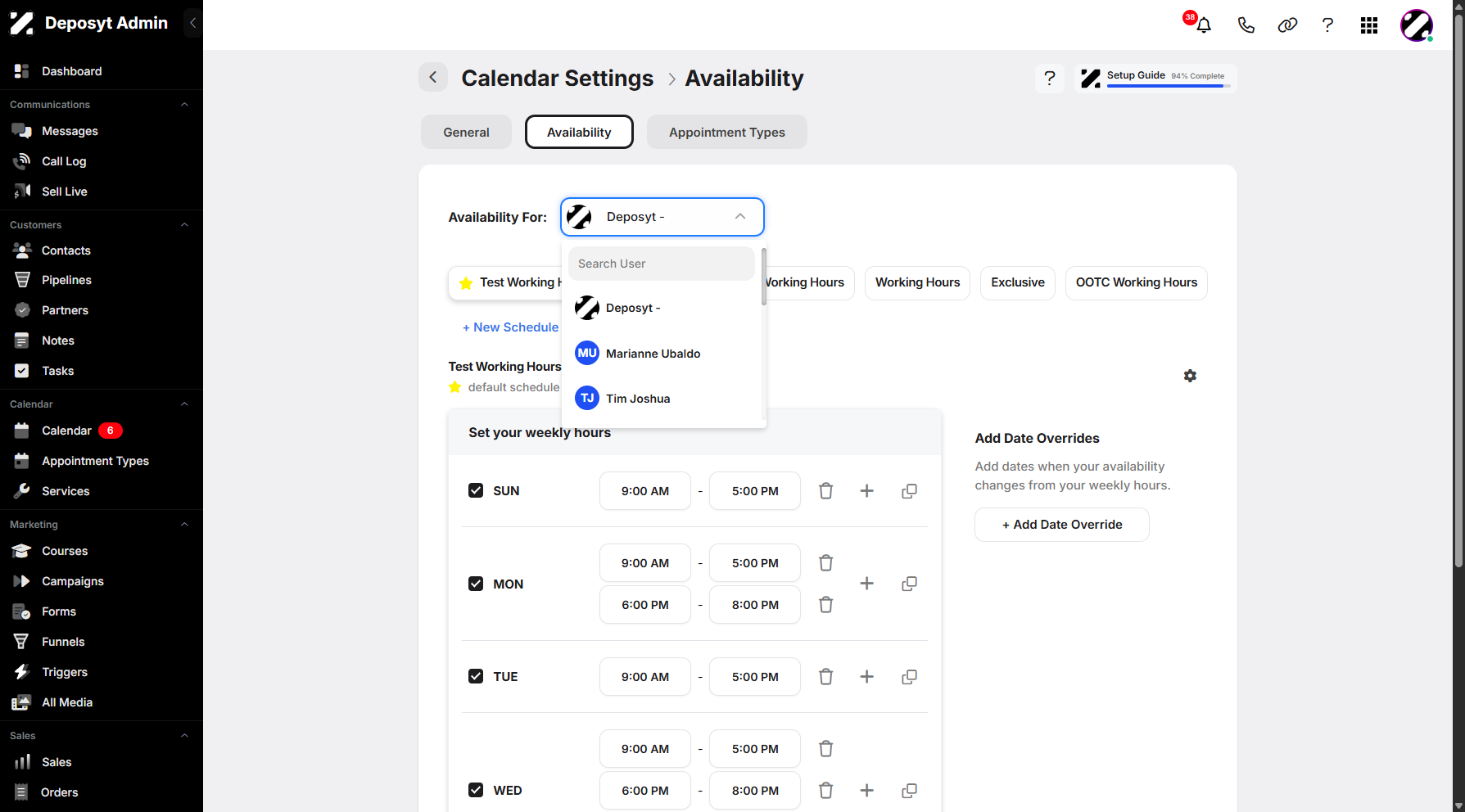The width and height of the screenshot is (1465, 812).
Task: Copy SUN hours to other days
Action: pyautogui.click(x=909, y=491)
